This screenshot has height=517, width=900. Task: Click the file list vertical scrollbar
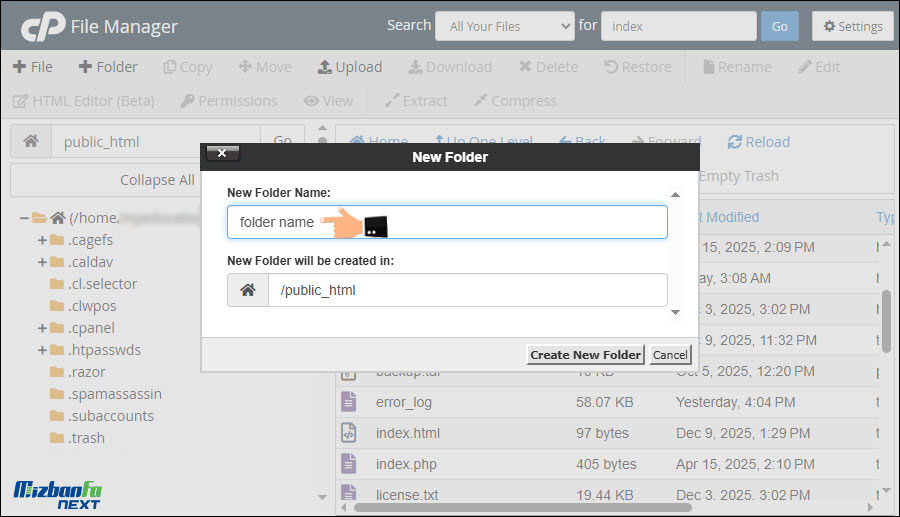tap(886, 320)
